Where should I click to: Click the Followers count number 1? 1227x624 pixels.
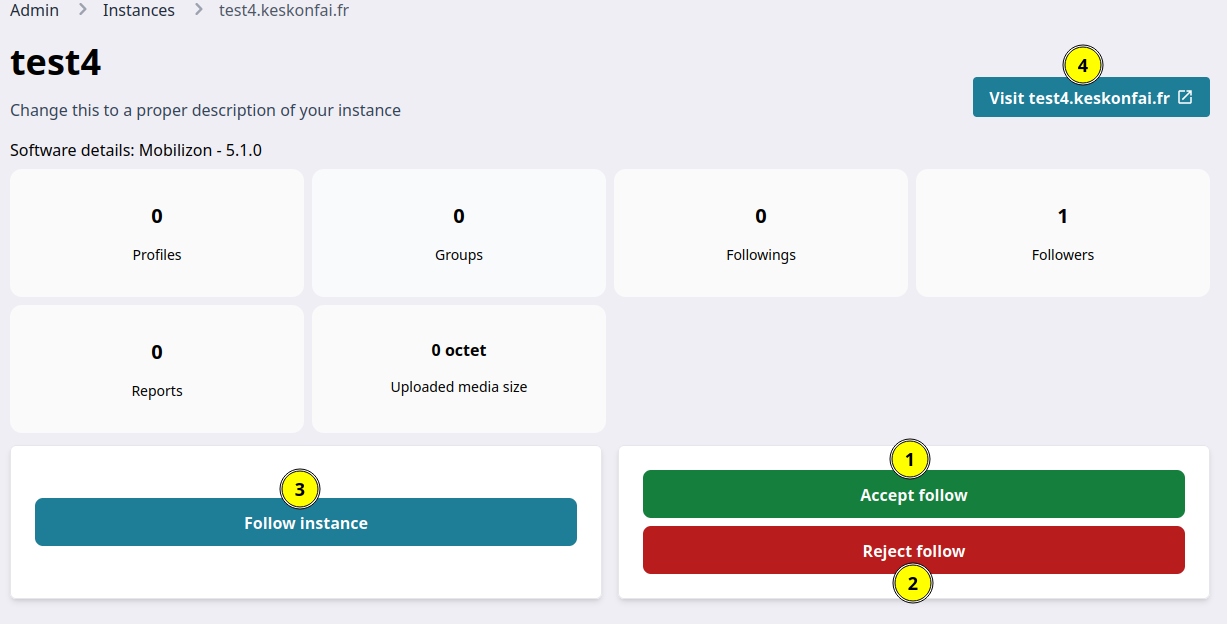click(1063, 216)
